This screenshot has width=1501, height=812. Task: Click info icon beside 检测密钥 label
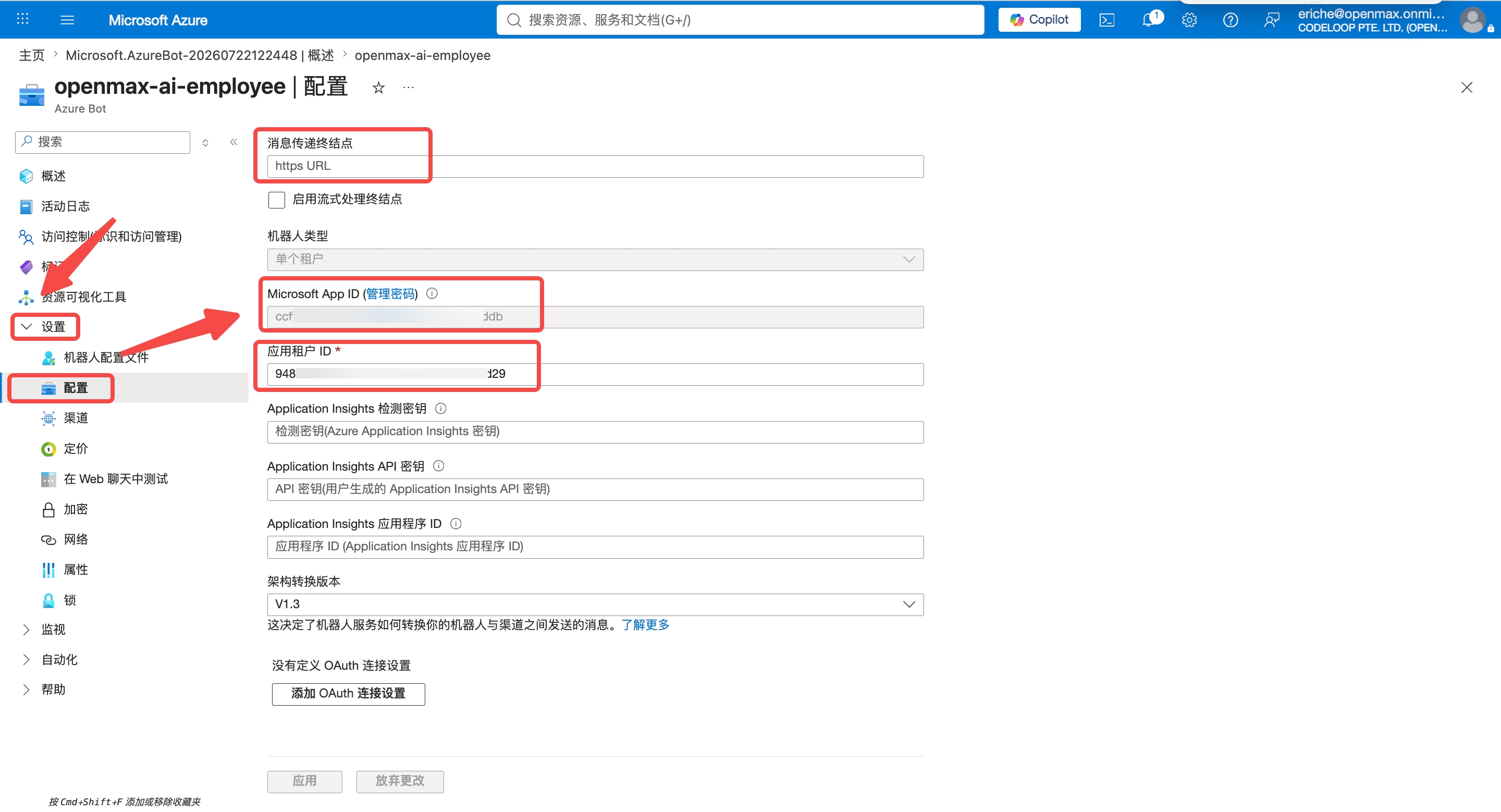(x=441, y=408)
